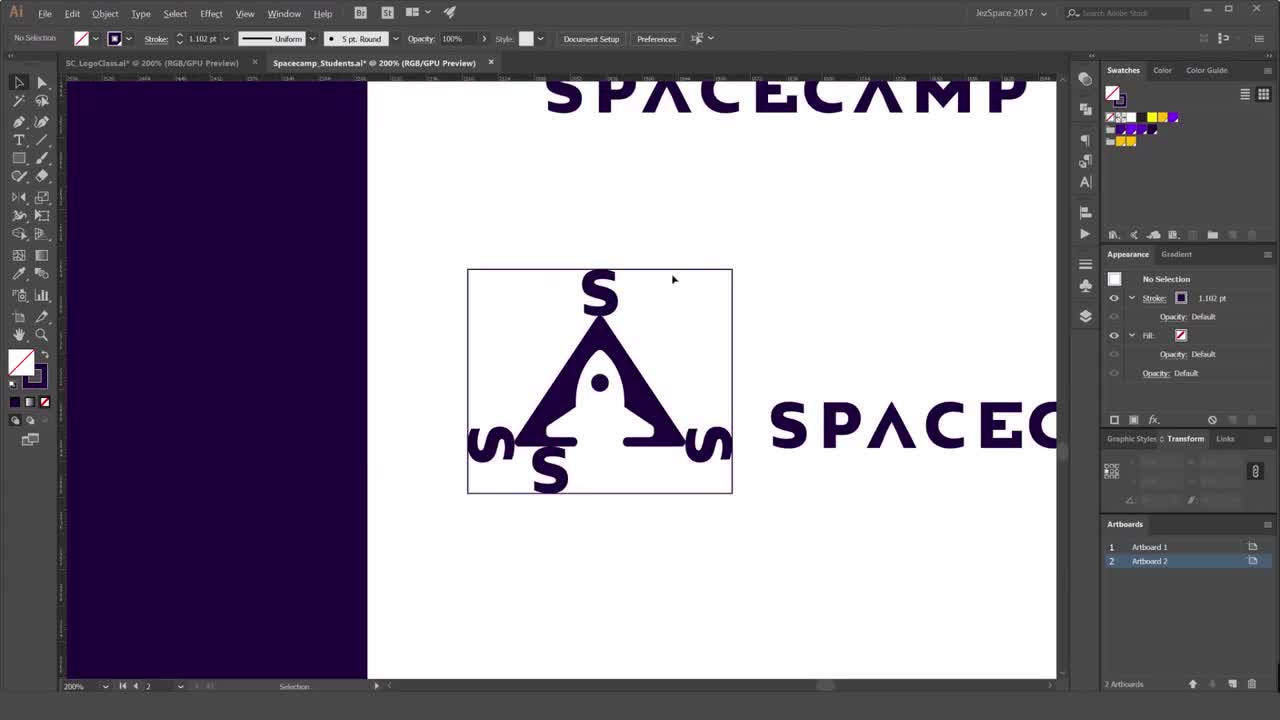Select the Type tool
Screen dimensions: 1280x720
tap(19, 140)
